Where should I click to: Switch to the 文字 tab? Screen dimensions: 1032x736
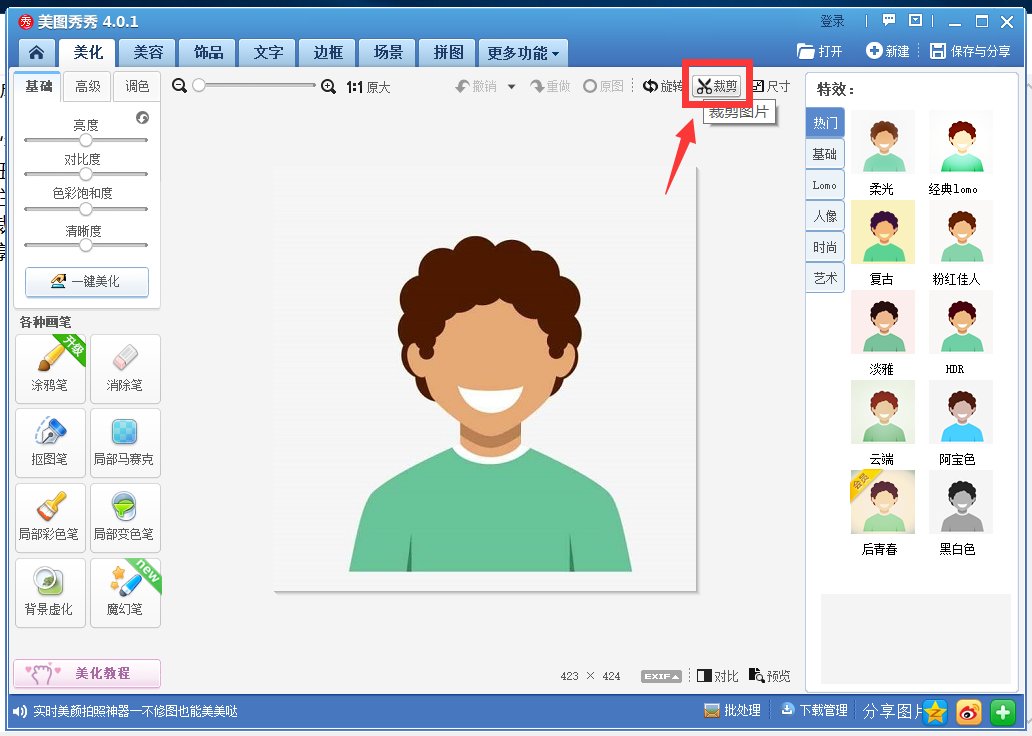click(x=269, y=53)
